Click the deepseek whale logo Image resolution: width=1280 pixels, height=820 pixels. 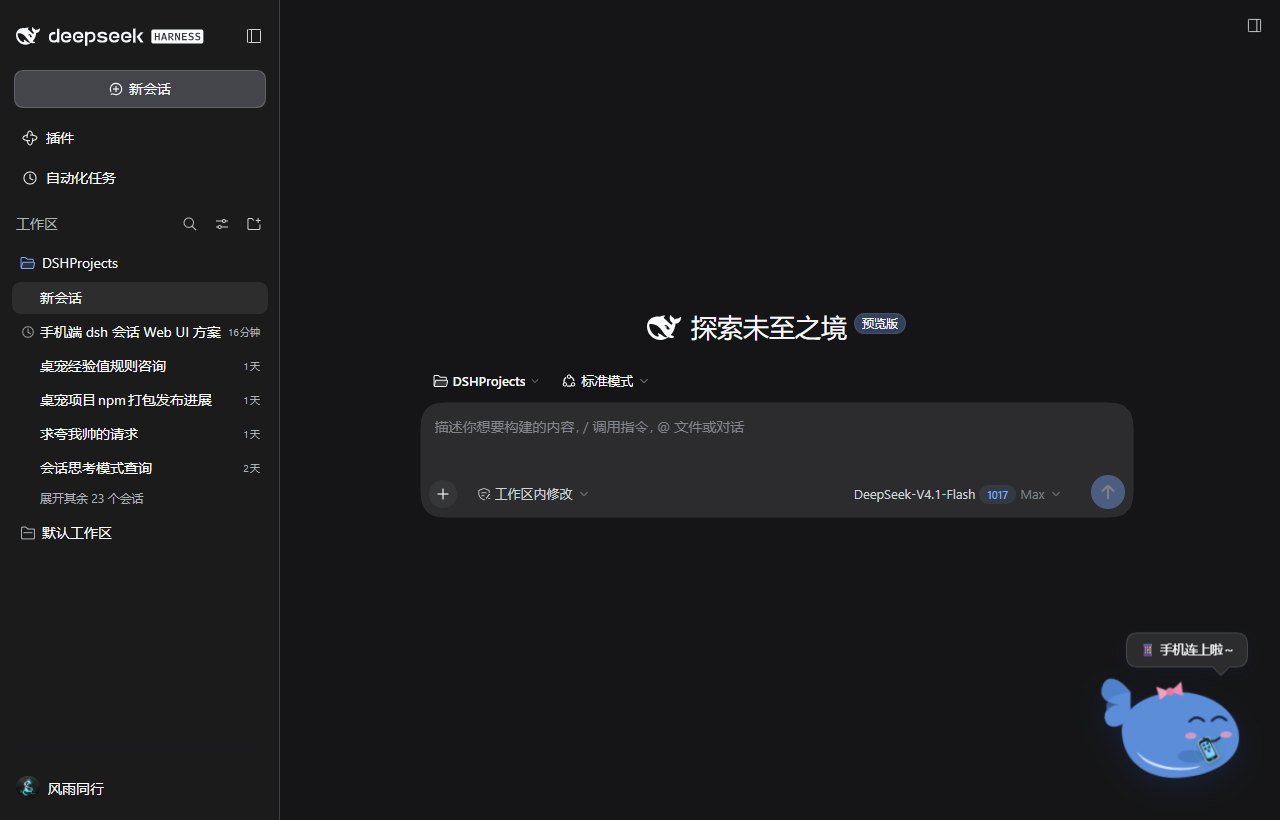click(28, 36)
